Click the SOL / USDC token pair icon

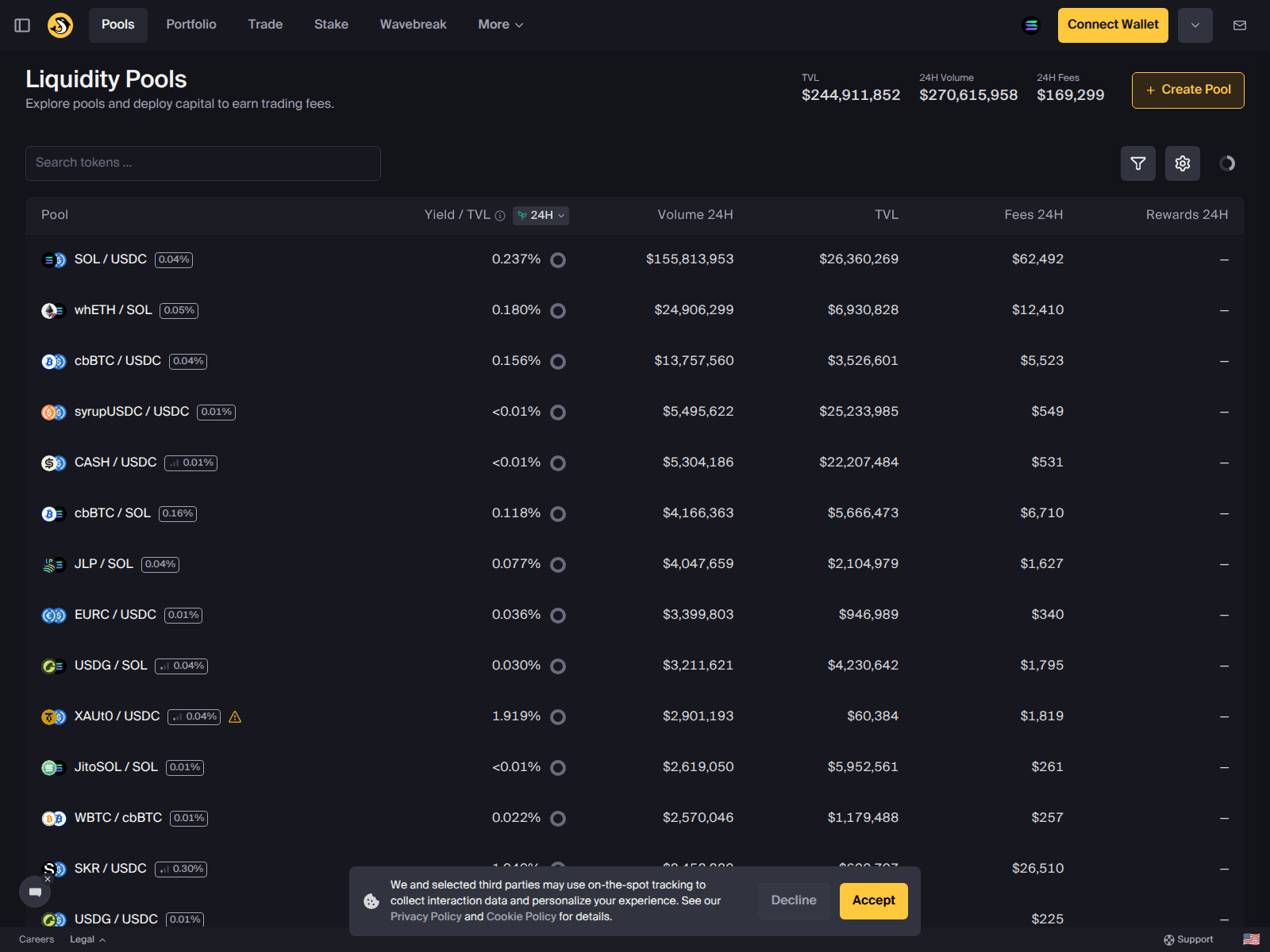click(53, 260)
